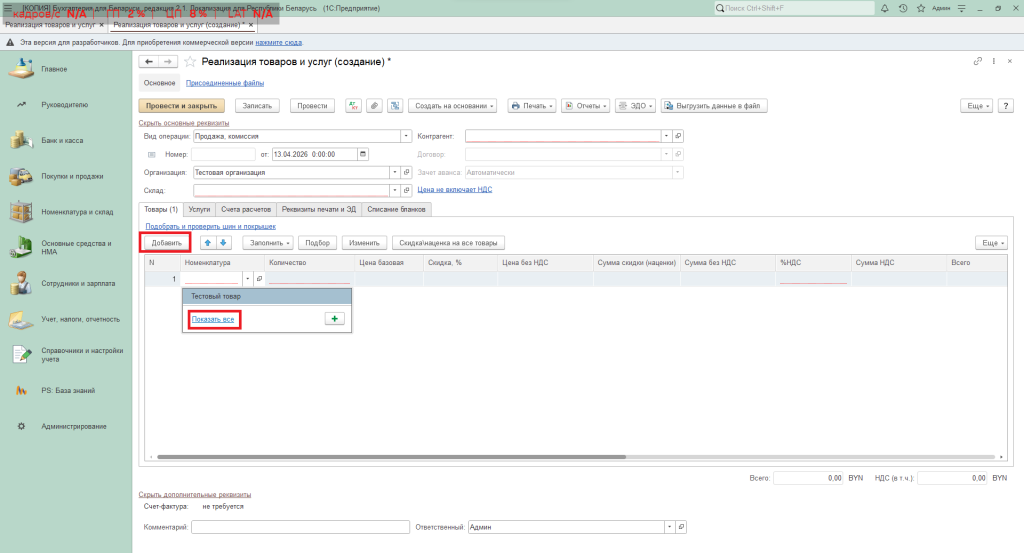The height and width of the screenshot is (553, 1024).
Task: Expand the Вид операции dropdown
Action: point(406,136)
